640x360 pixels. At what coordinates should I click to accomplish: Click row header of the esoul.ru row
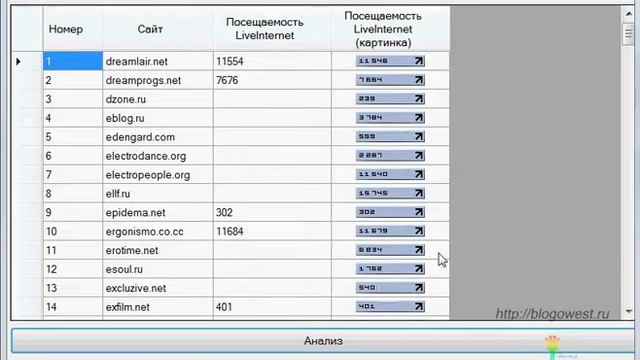pyautogui.click(x=27, y=269)
